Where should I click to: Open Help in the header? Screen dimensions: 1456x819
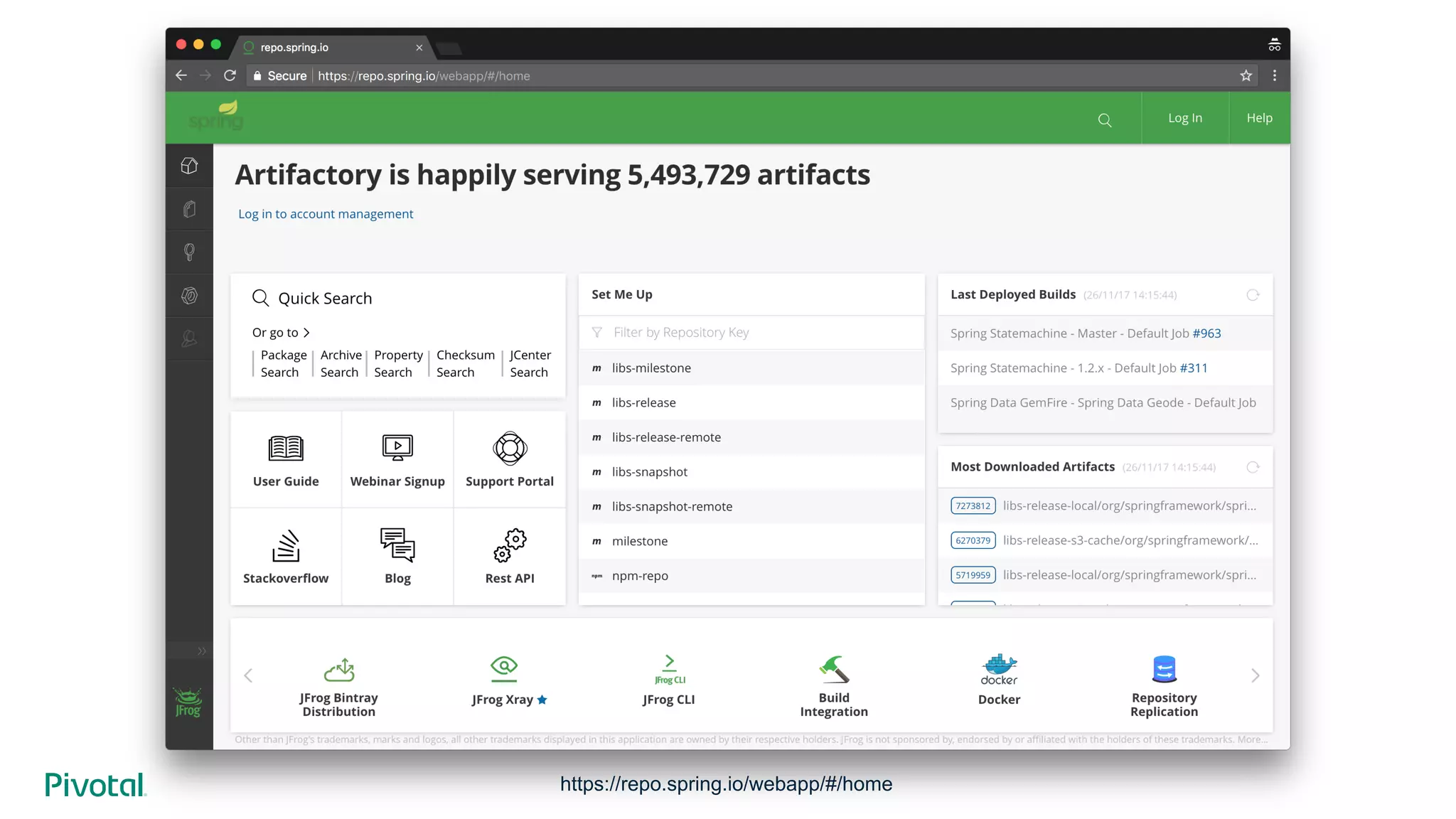point(1259,118)
